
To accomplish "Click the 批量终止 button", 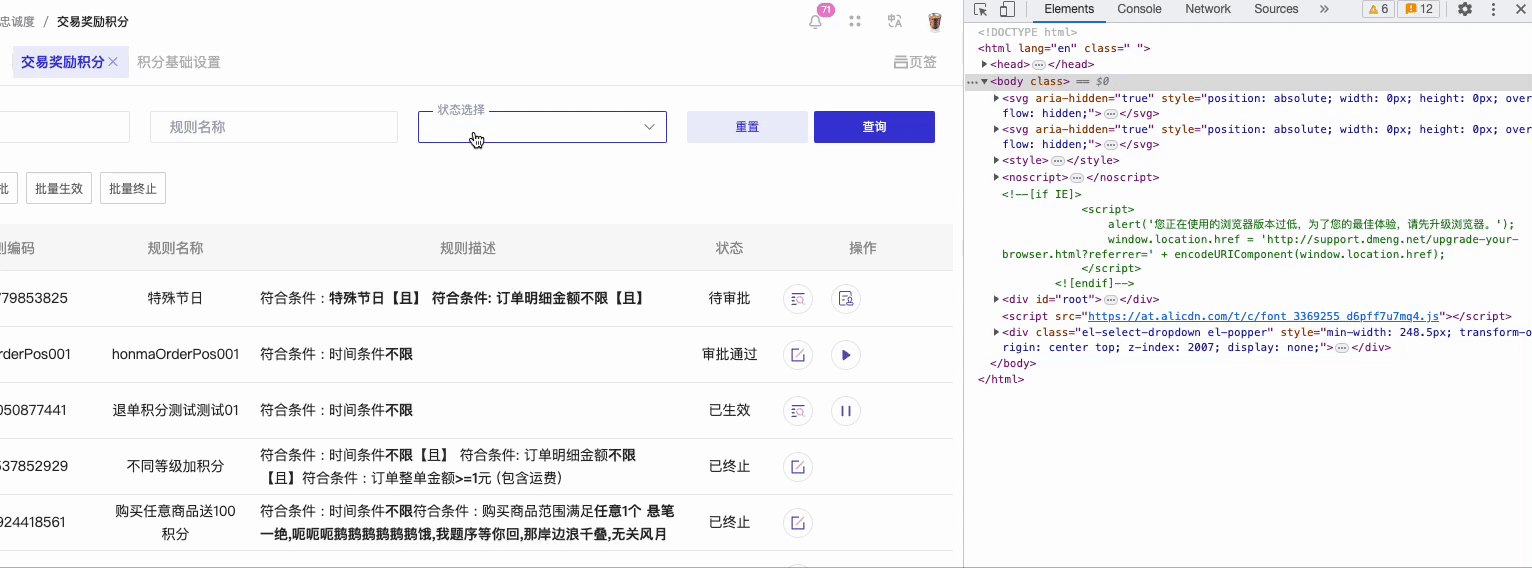I will click(x=133, y=188).
